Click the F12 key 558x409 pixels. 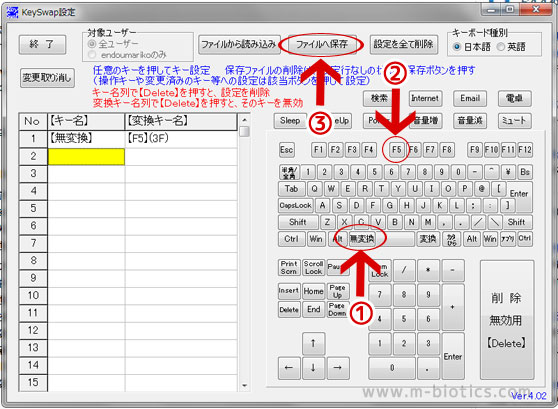point(525,150)
